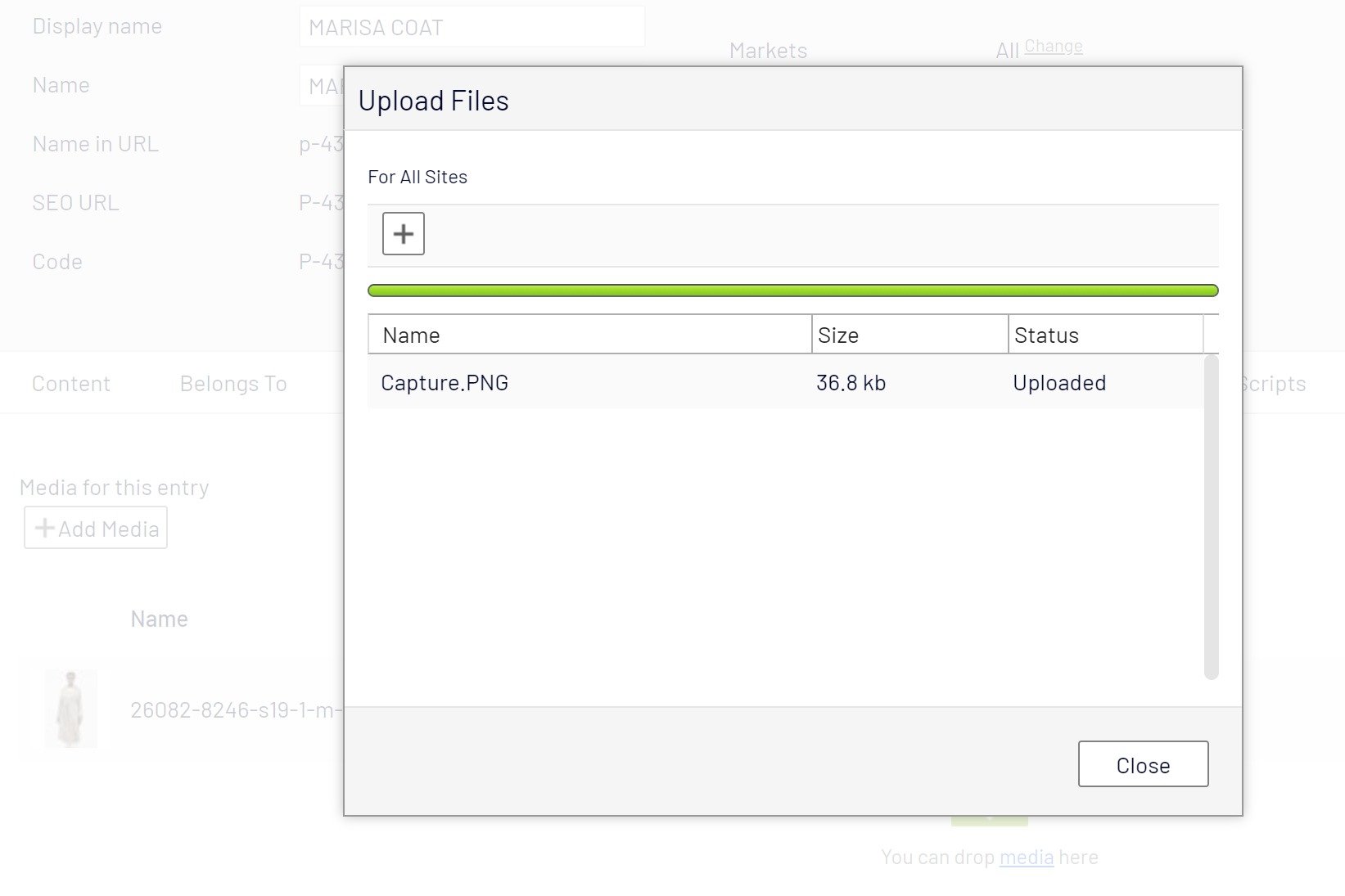The height and width of the screenshot is (896, 1345).
Task: Sort by the Size column header
Action: pos(909,335)
